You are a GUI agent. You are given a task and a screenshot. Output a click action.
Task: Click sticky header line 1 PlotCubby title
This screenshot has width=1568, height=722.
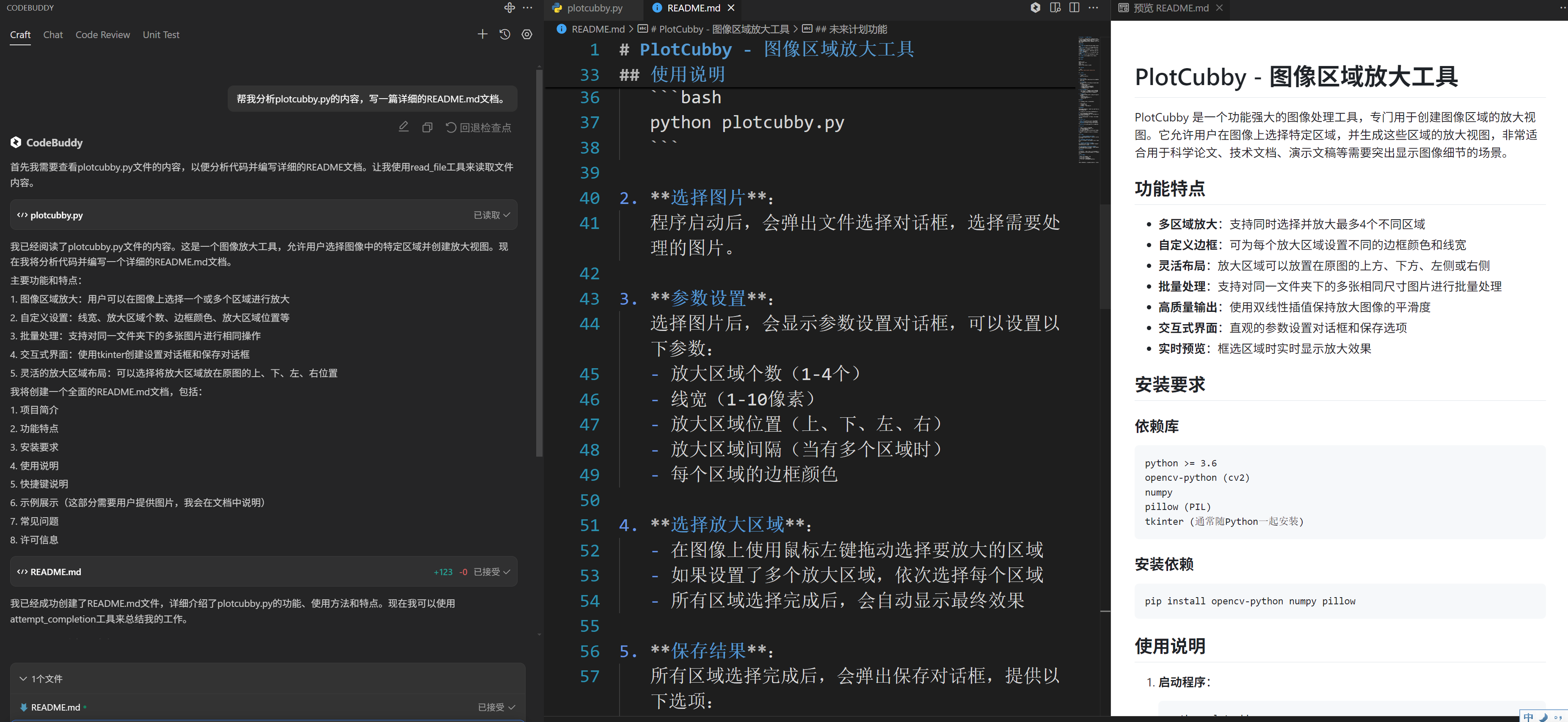click(767, 50)
